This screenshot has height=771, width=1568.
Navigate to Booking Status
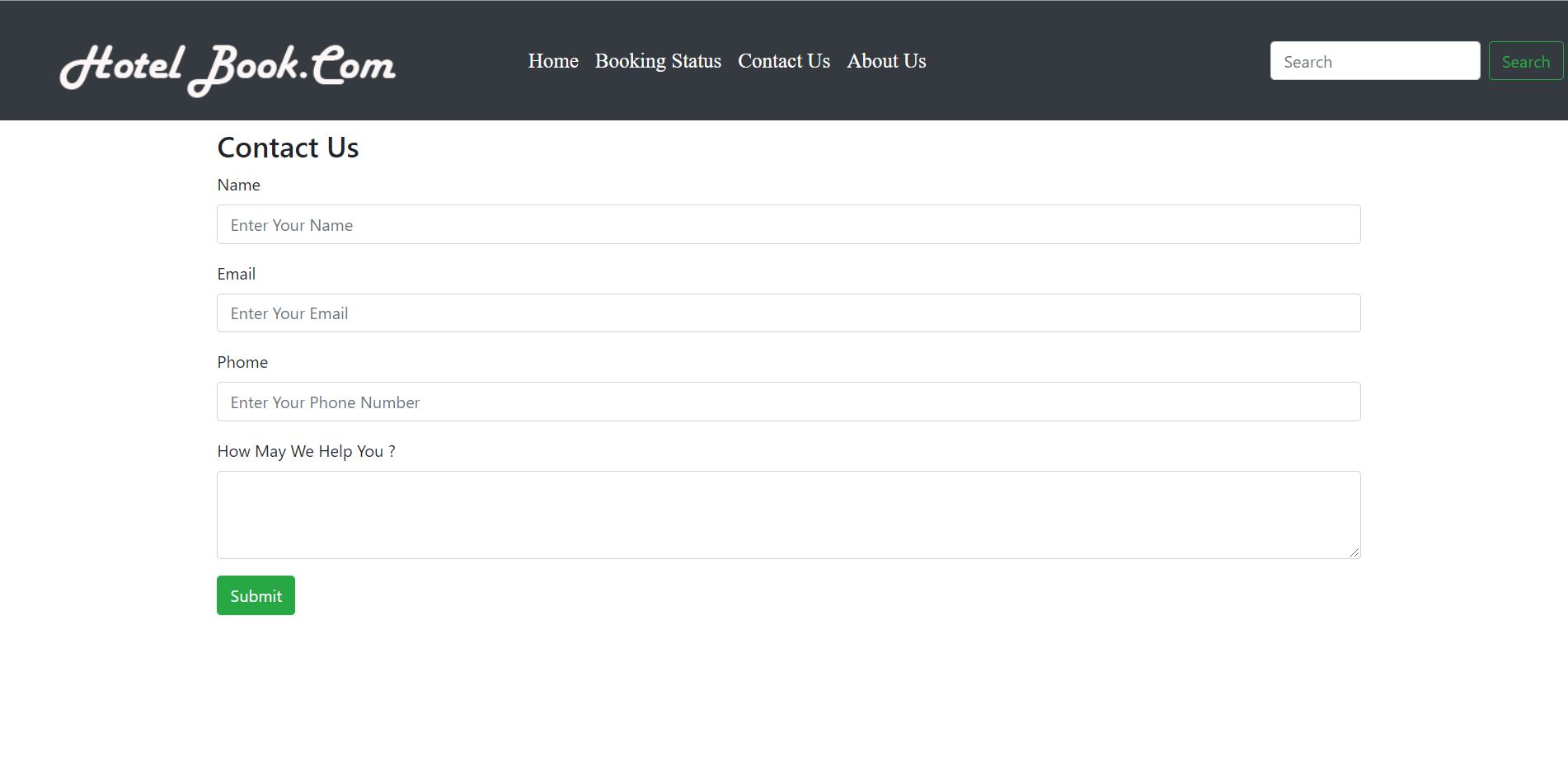pos(658,60)
